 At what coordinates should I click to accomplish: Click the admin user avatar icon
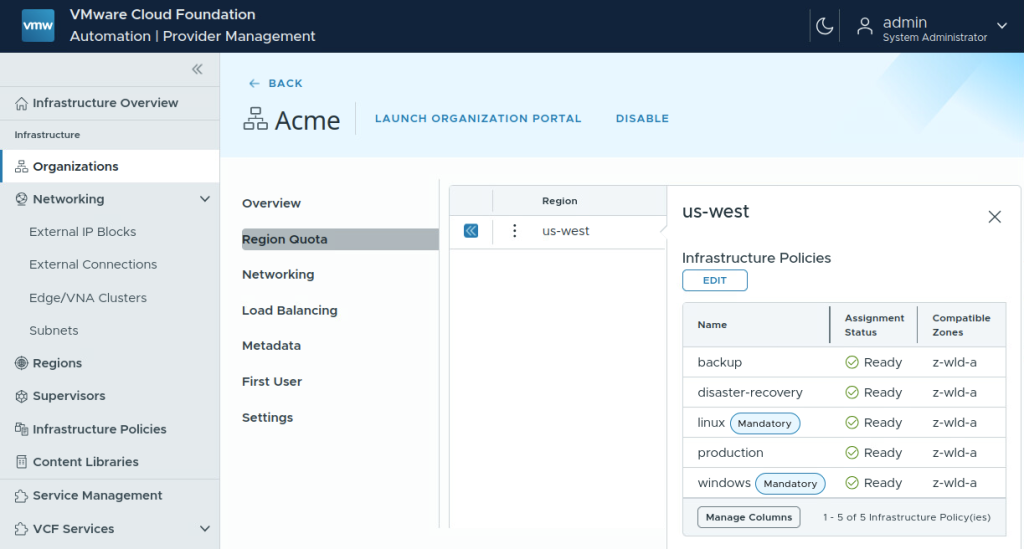865,26
